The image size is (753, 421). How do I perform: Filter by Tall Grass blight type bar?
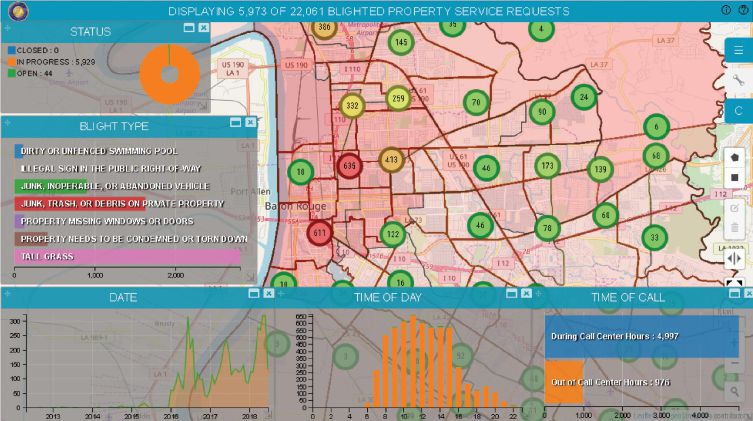point(127,257)
